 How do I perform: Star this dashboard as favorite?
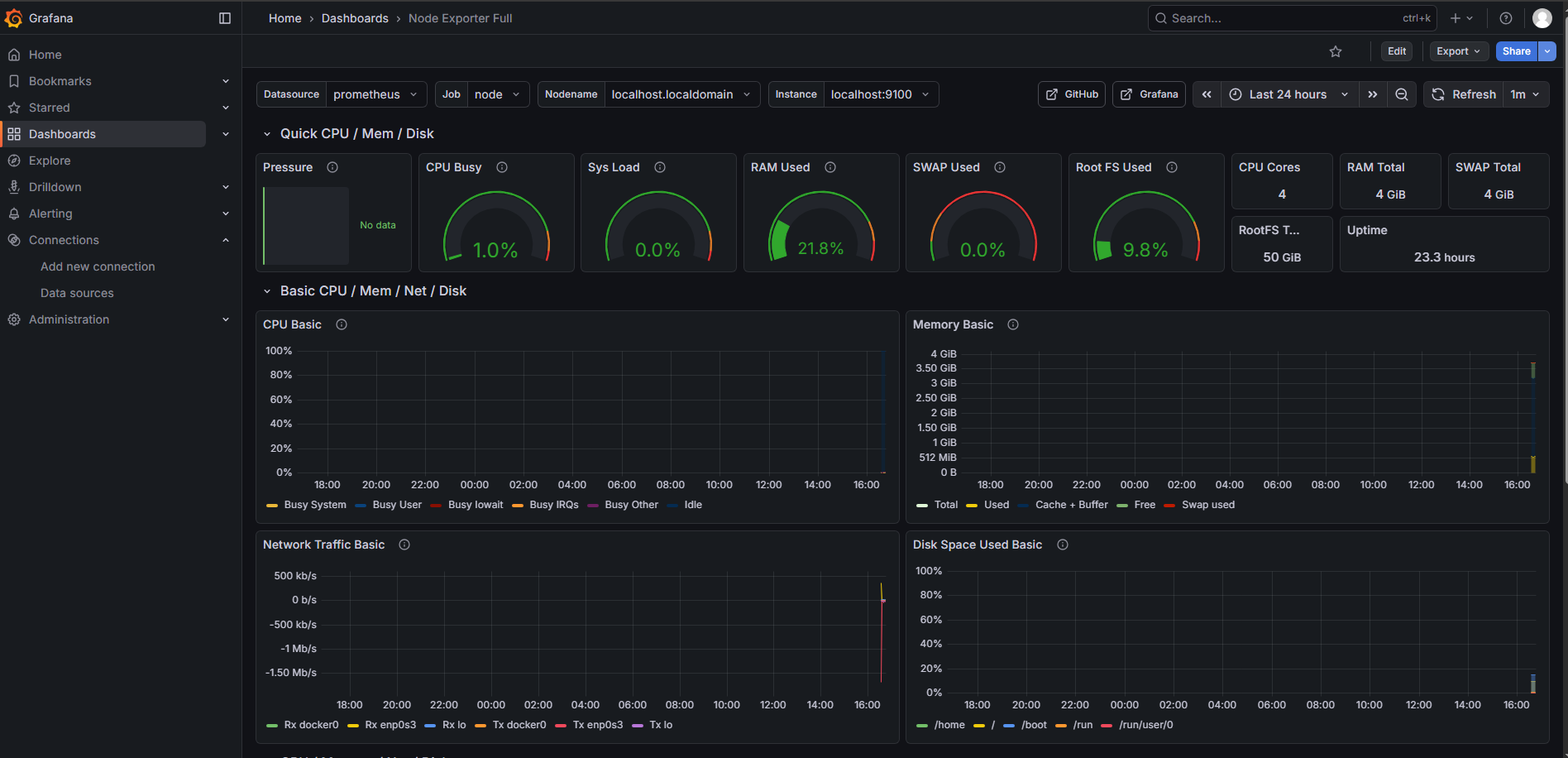1335,51
